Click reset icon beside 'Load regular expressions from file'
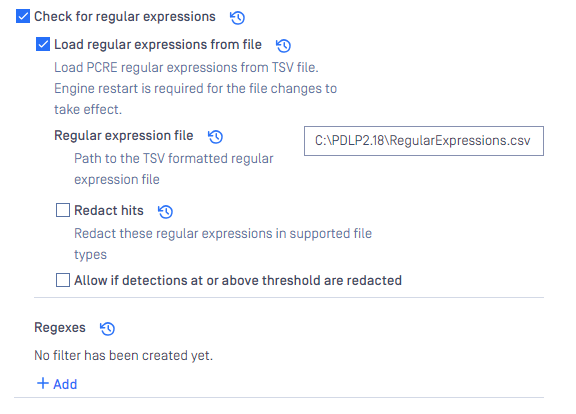This screenshot has width=576, height=414. 283,46
